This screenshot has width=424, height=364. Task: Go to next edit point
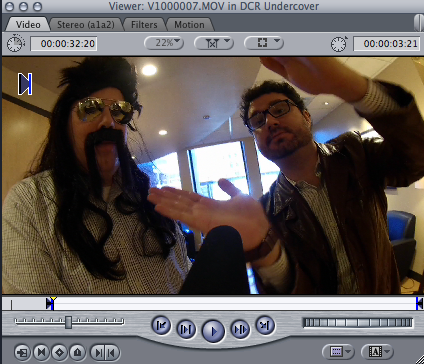click(265, 325)
